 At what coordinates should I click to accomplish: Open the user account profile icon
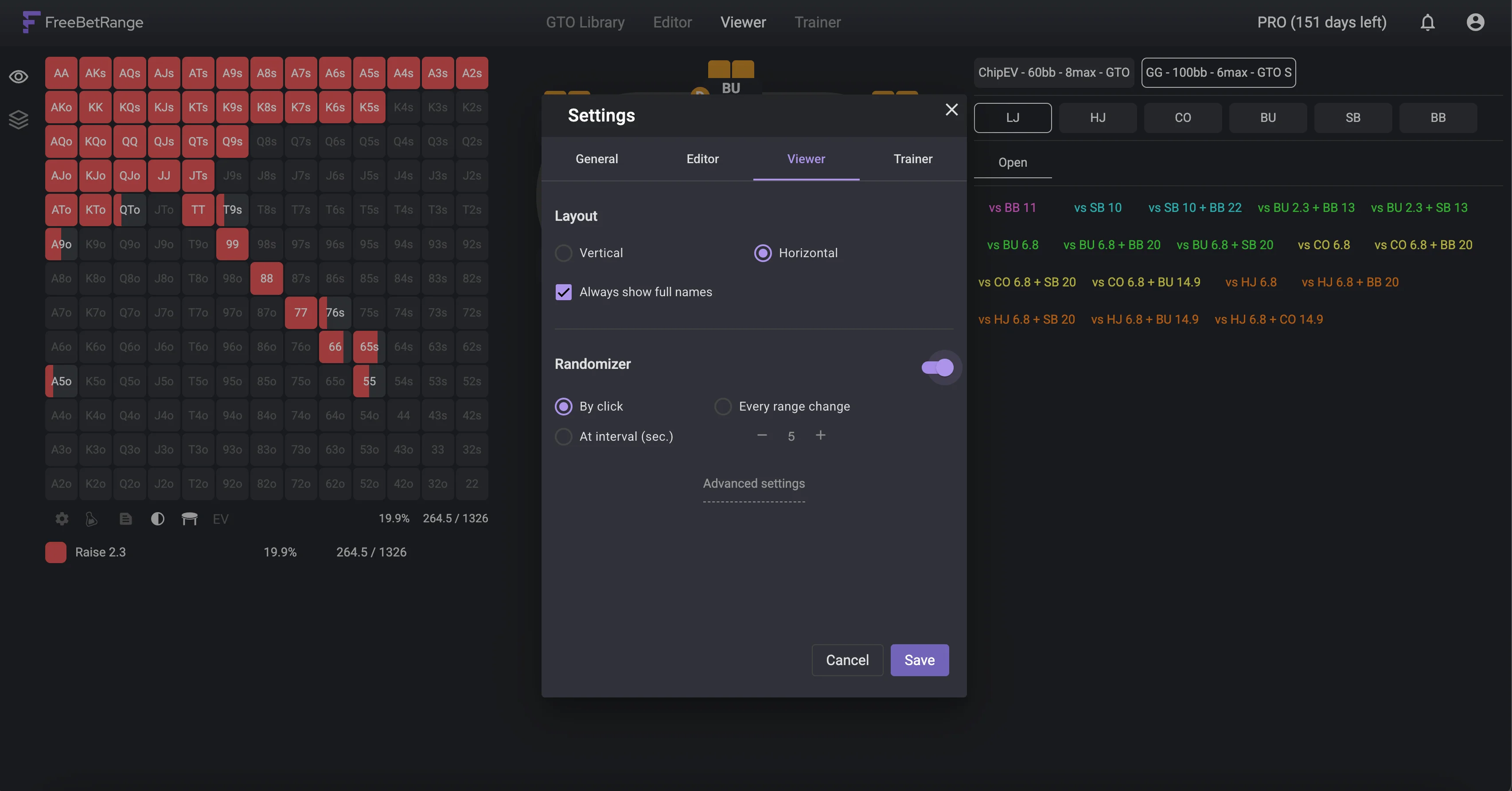click(1475, 22)
